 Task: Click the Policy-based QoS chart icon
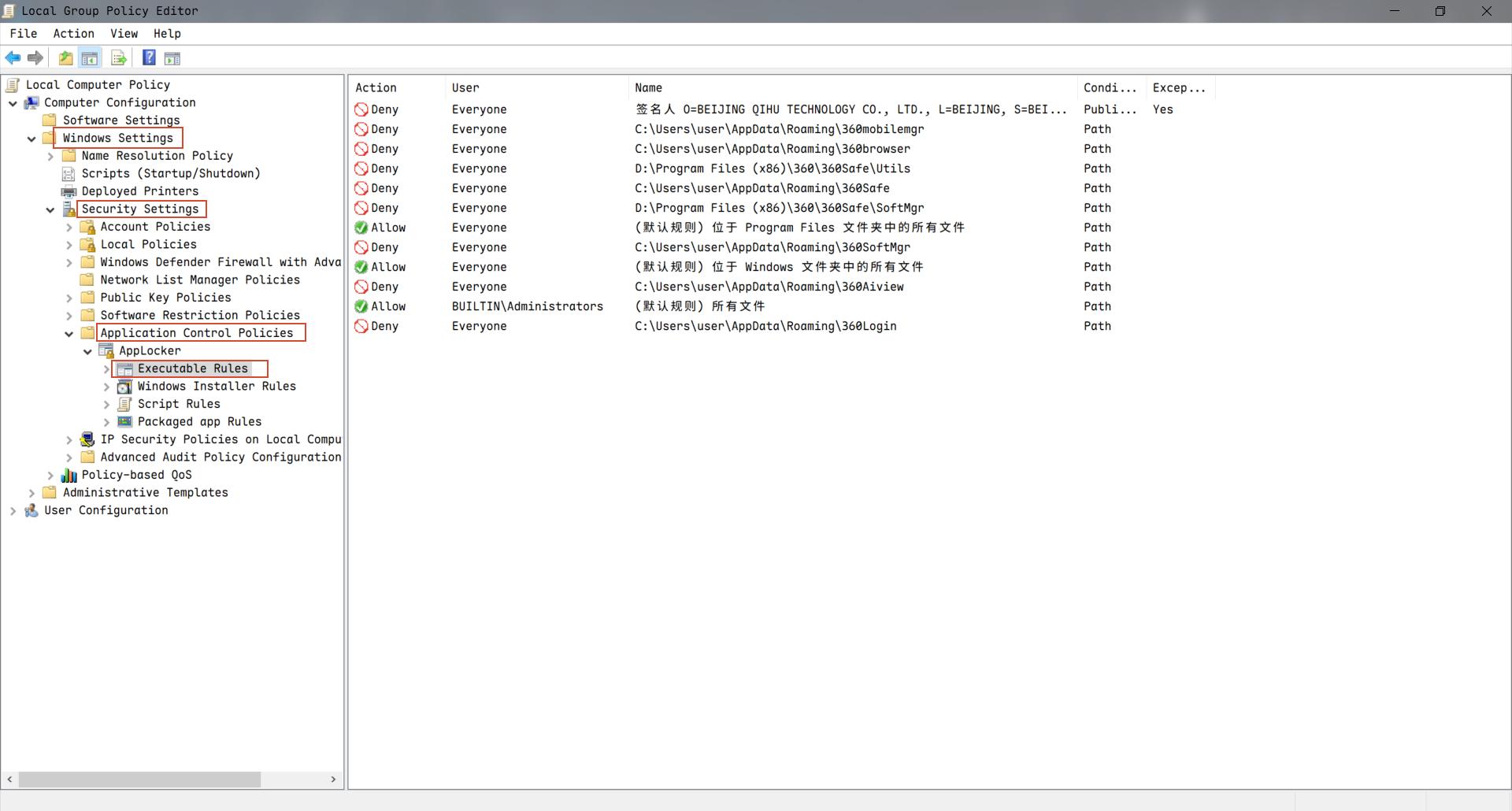[x=69, y=475]
